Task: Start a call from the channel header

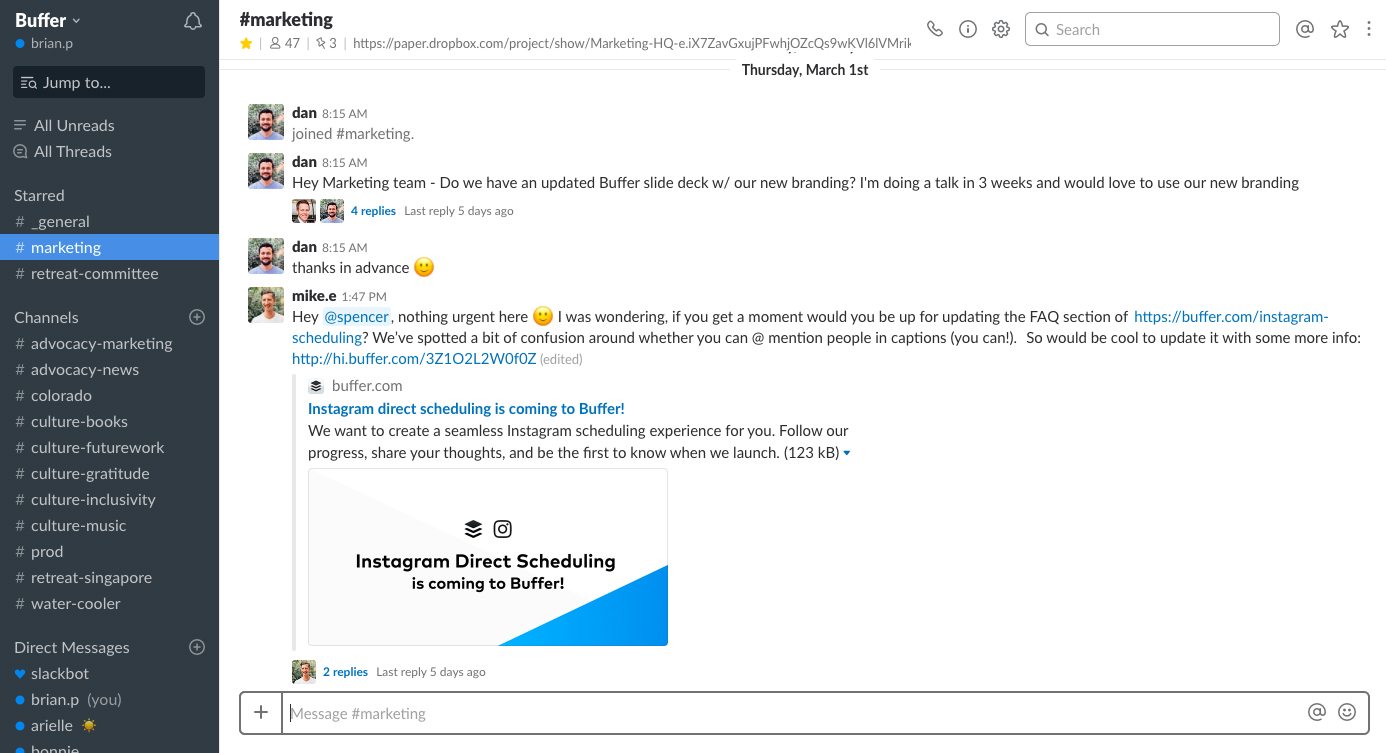Action: click(935, 29)
